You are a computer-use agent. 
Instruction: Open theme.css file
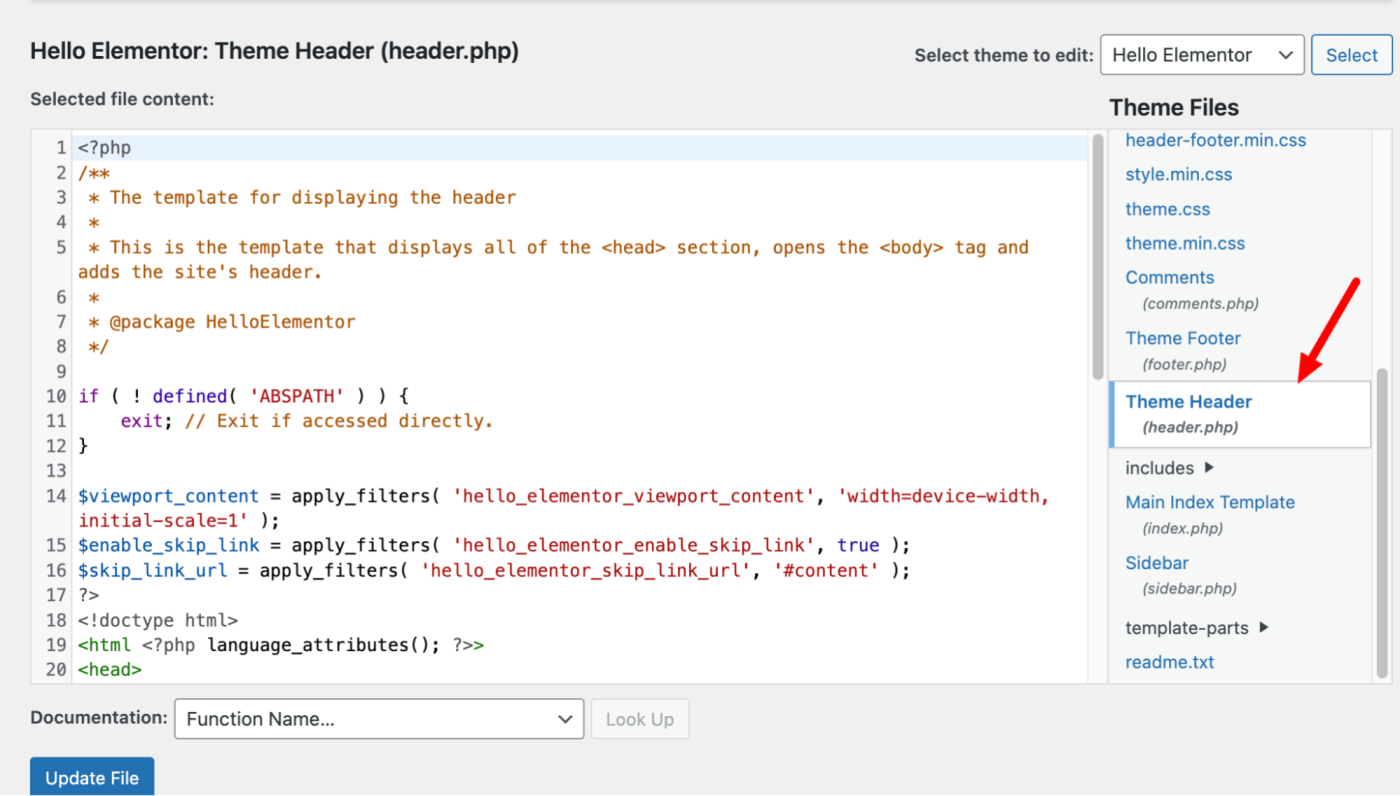[1167, 209]
